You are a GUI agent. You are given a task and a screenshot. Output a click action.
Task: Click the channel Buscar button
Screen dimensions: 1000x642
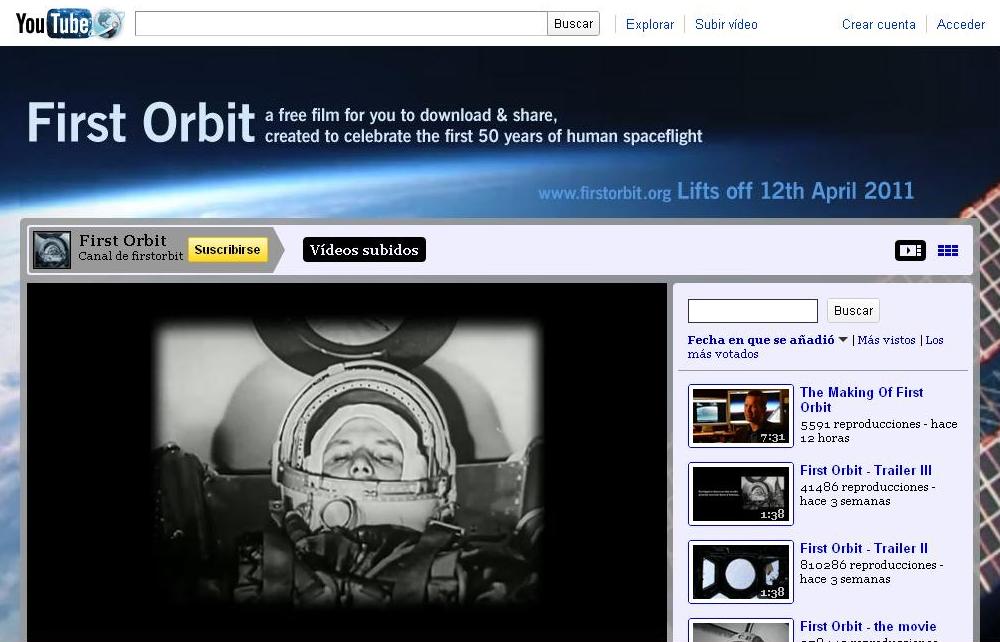(853, 310)
